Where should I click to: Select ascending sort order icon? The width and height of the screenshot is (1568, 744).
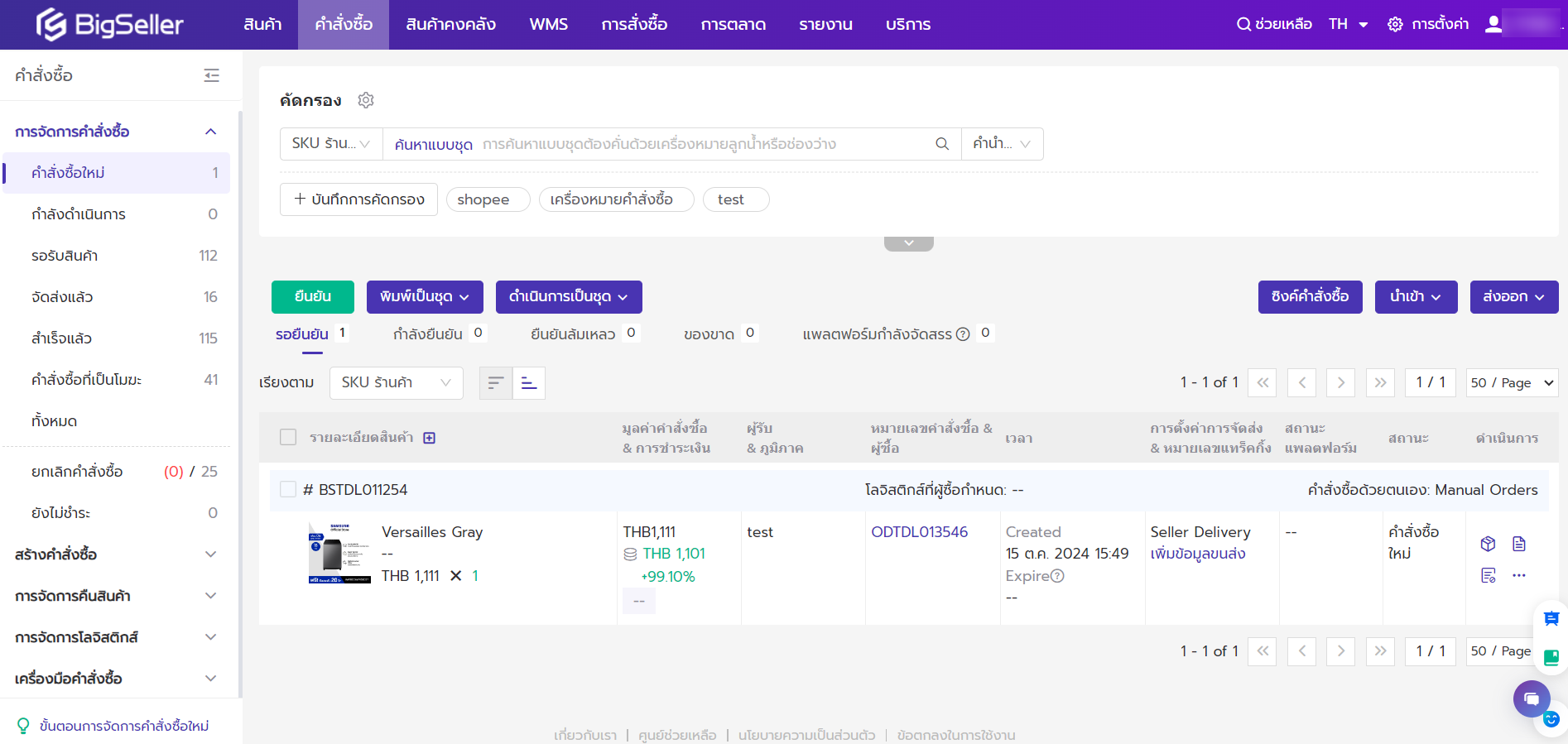coord(528,382)
